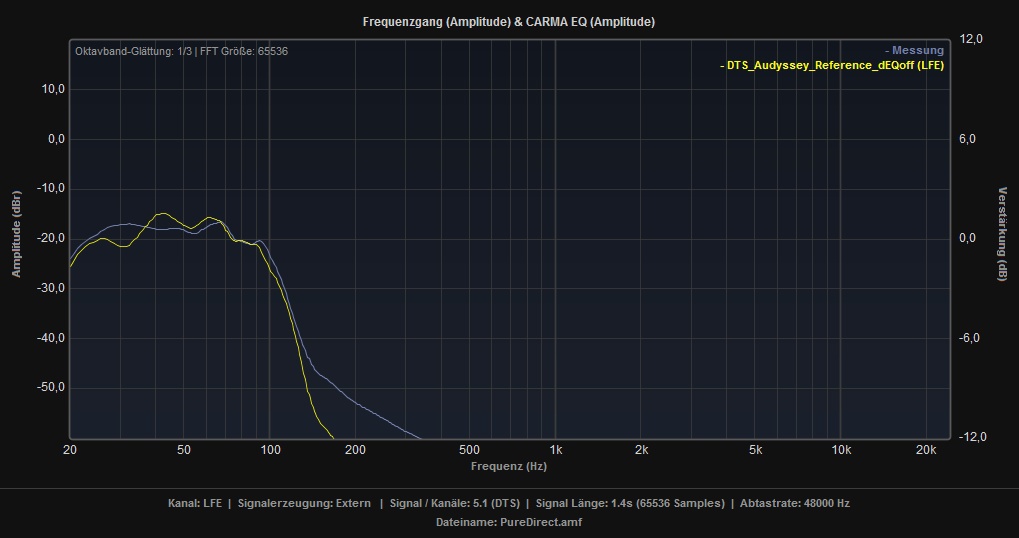Click the Messung legend entry

point(914,51)
